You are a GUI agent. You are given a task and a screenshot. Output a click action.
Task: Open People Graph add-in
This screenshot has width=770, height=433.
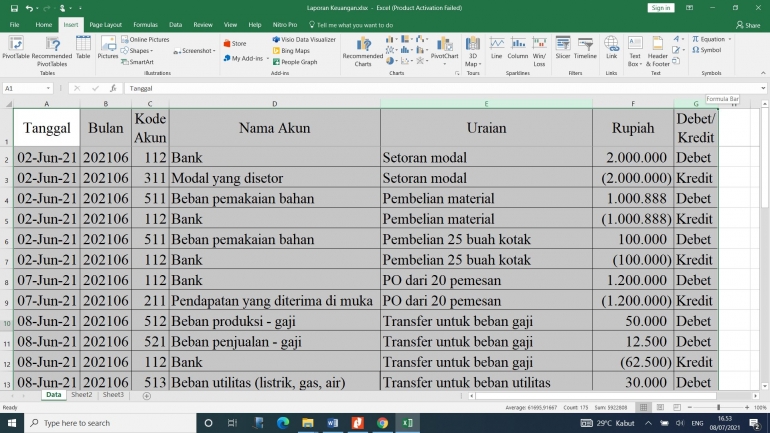[295, 62]
